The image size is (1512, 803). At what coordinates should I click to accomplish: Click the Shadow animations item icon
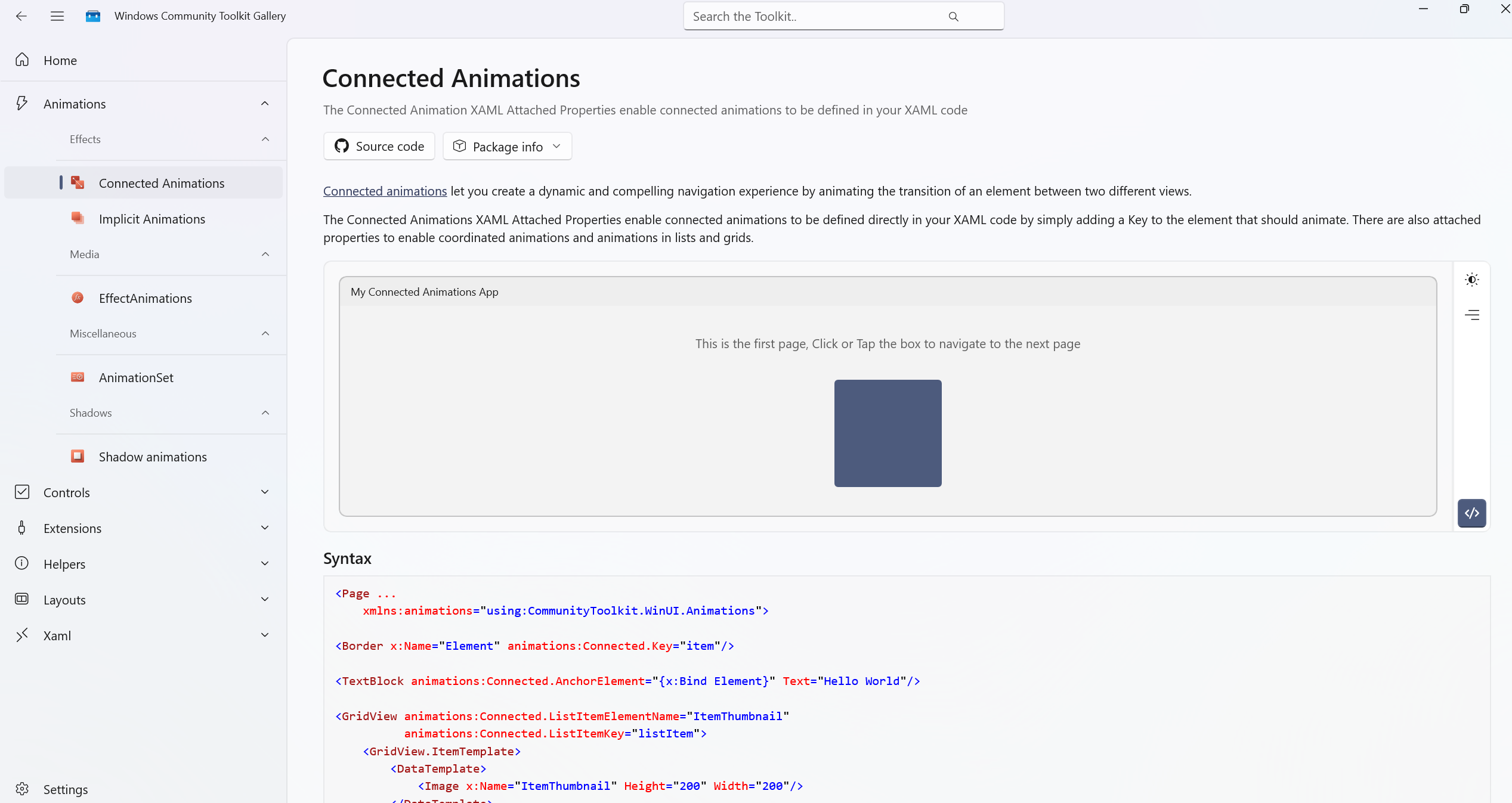pos(78,456)
